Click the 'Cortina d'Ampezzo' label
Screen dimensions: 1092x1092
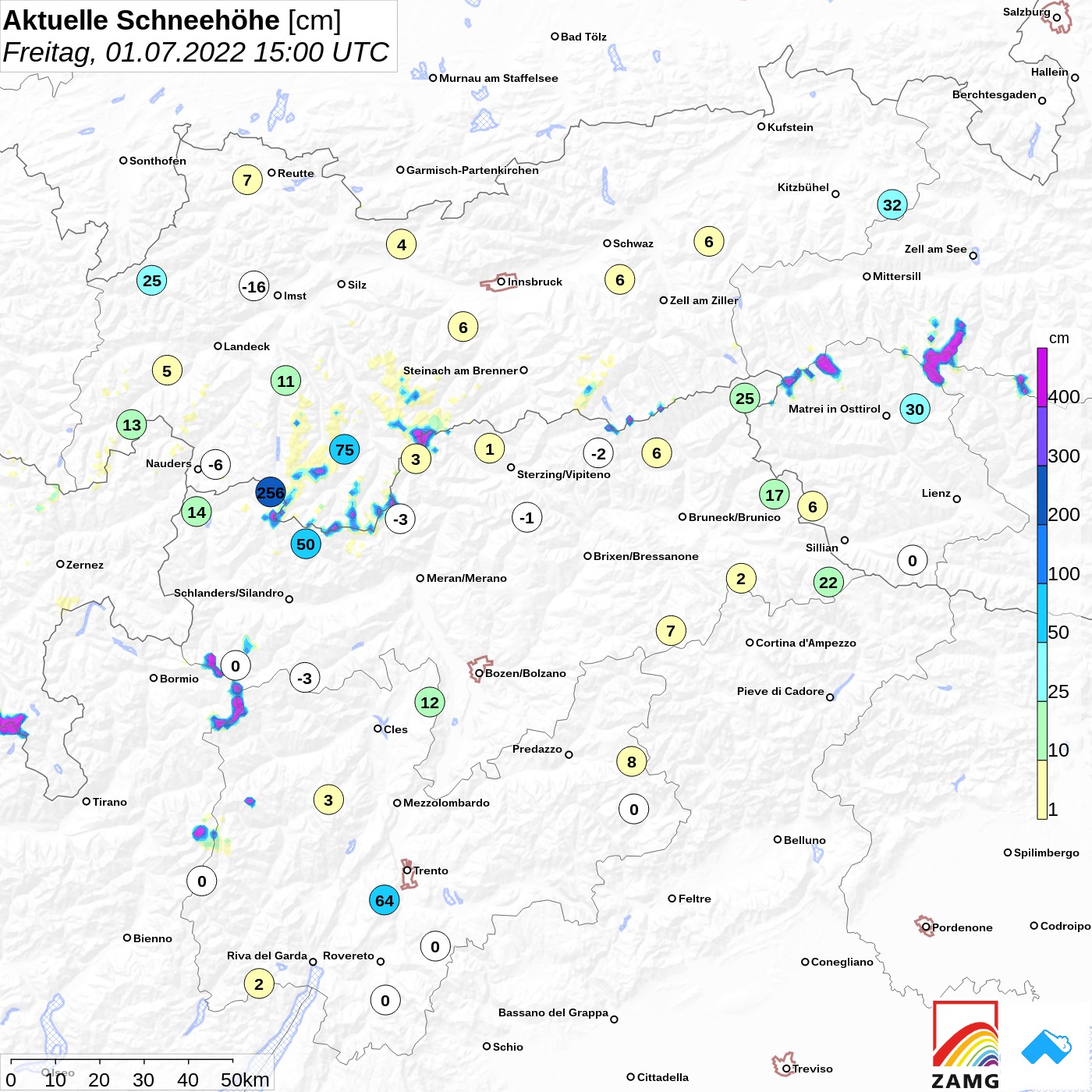pos(806,643)
